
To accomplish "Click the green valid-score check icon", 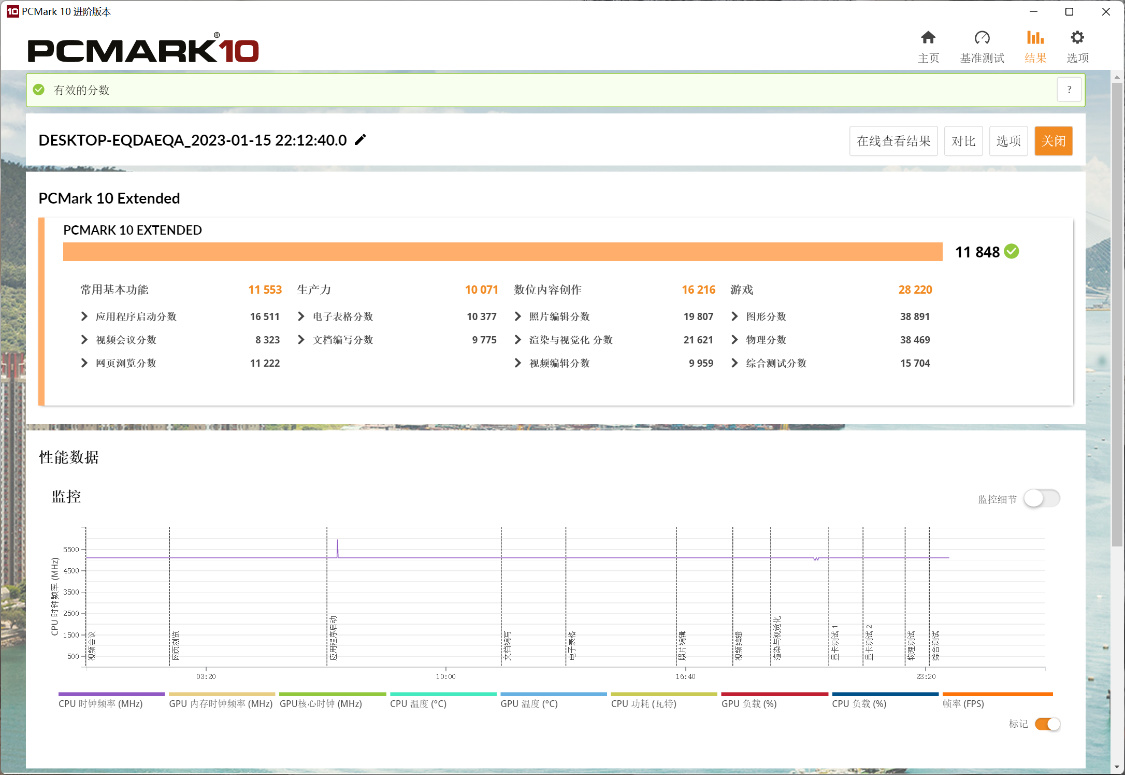I will tap(39, 90).
